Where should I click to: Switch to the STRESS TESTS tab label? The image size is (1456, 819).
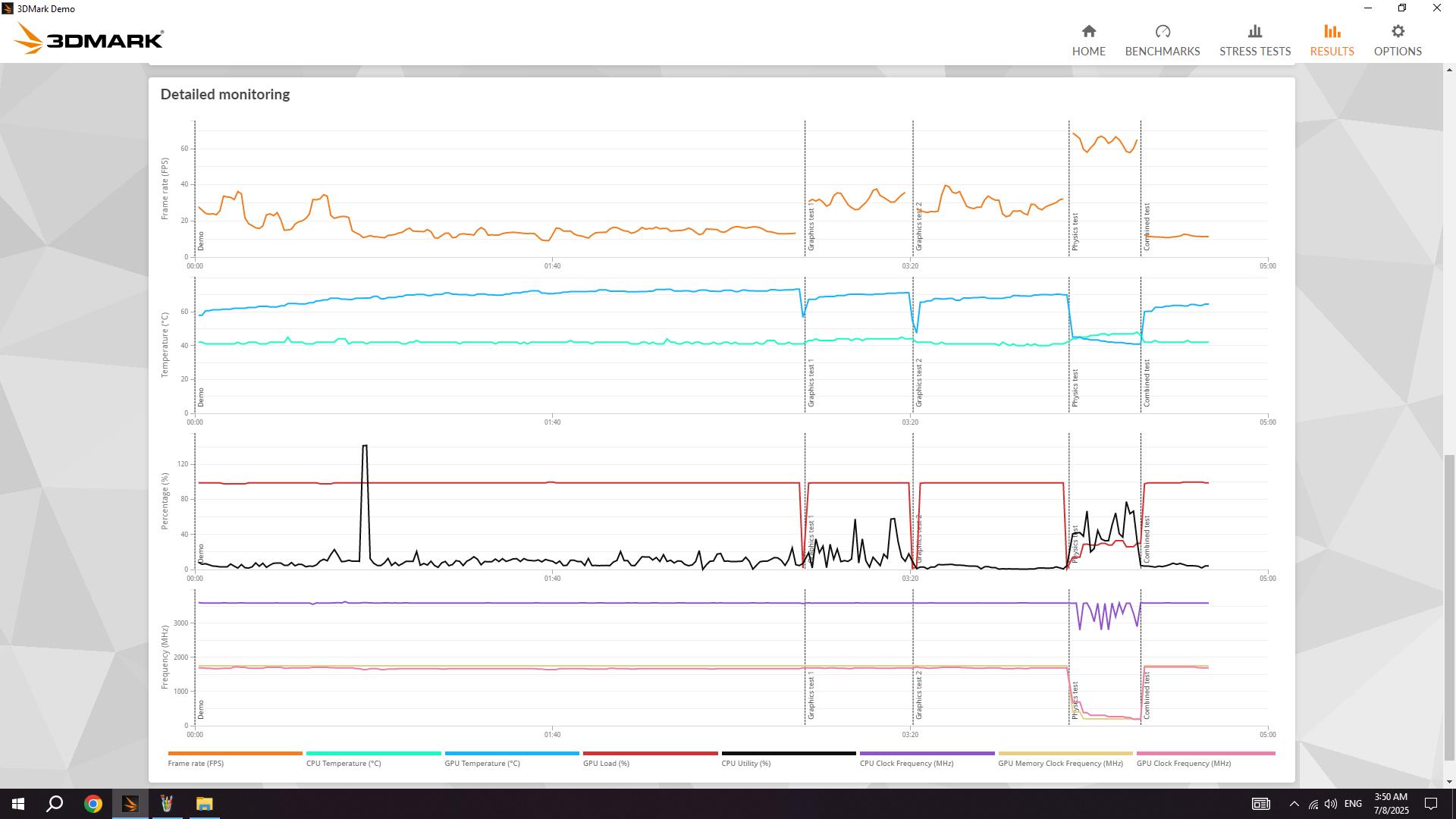pyautogui.click(x=1254, y=52)
